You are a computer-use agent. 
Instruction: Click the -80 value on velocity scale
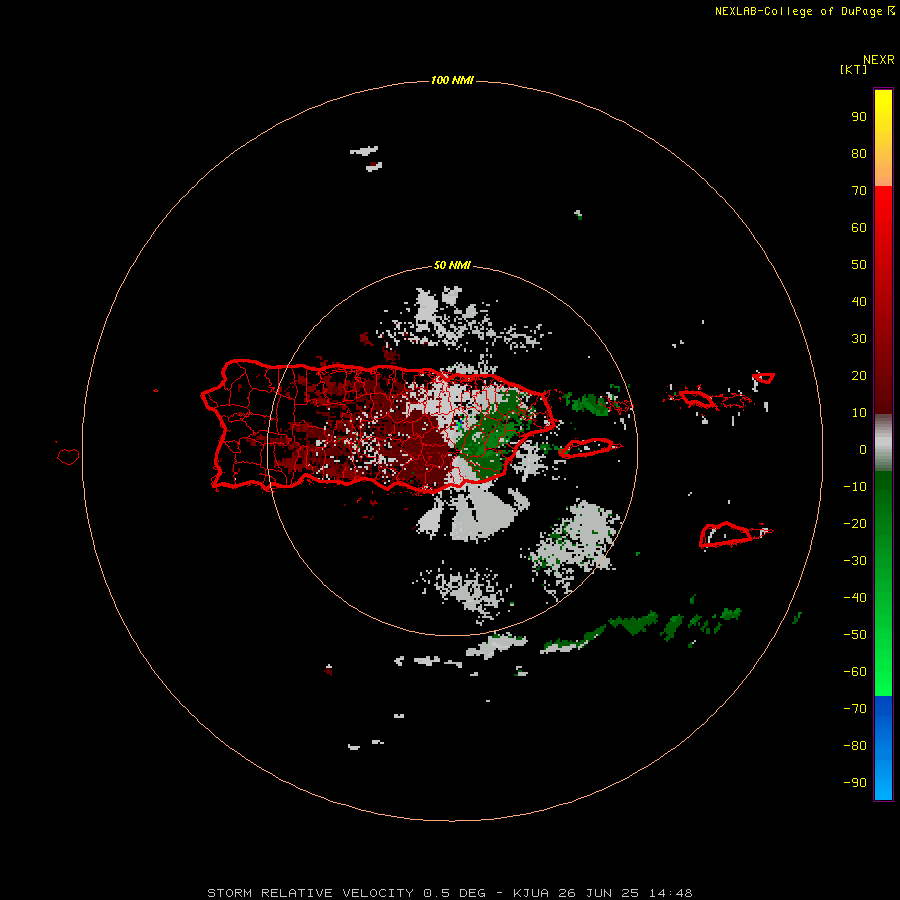pos(855,746)
